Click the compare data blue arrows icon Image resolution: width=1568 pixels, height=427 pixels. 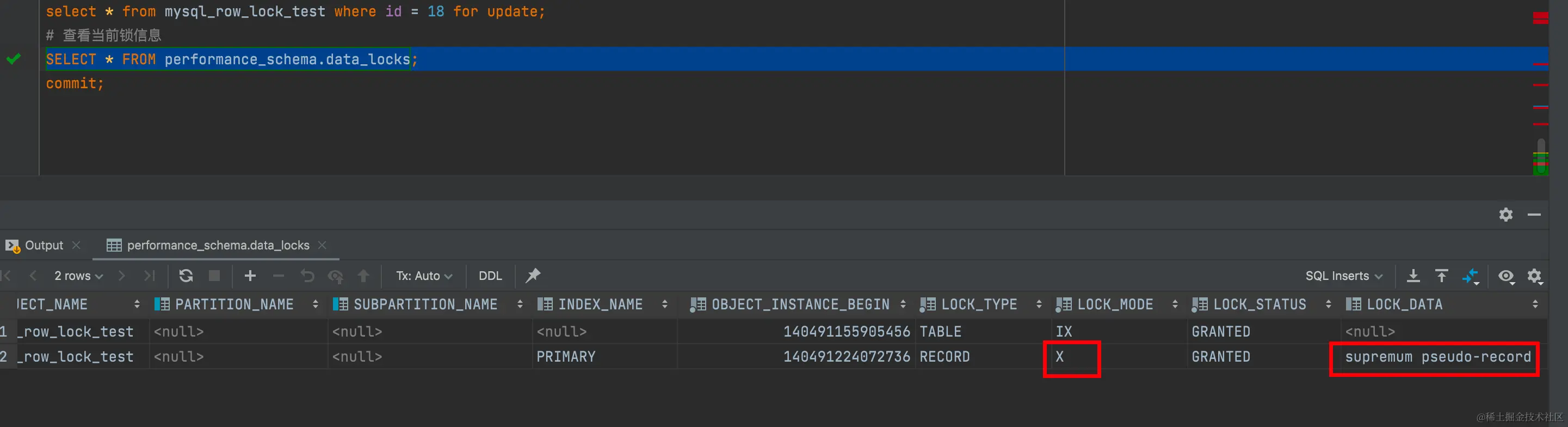coord(1470,276)
